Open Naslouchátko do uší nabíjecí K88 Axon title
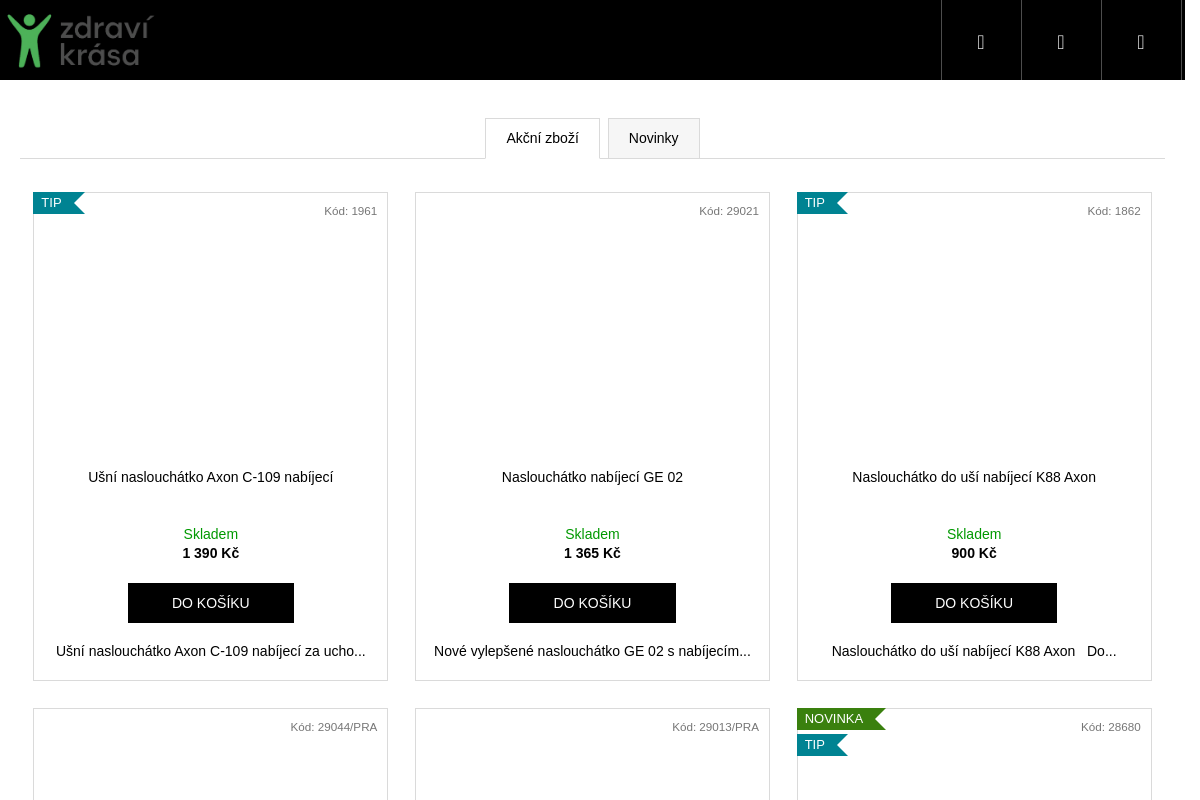The image size is (1200, 800). 973,477
